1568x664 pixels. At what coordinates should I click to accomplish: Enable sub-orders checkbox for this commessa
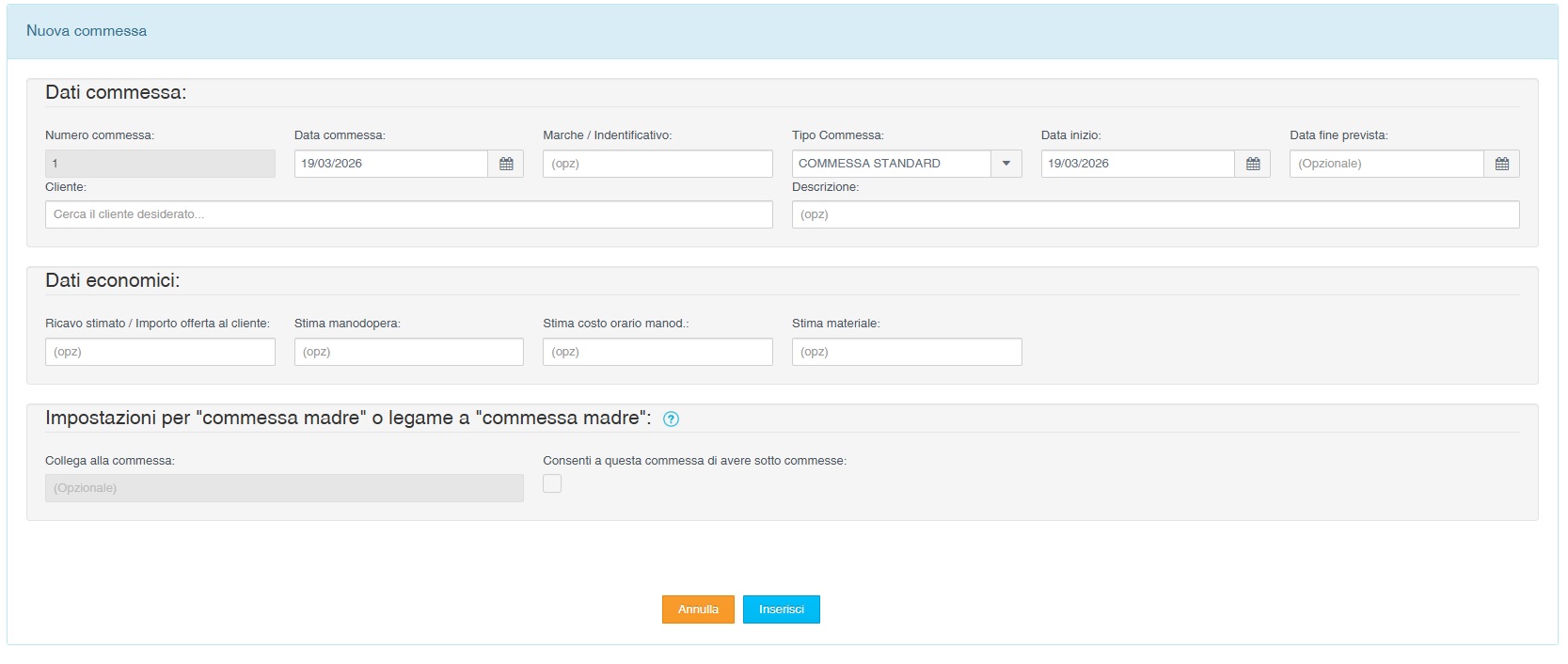(x=552, y=483)
